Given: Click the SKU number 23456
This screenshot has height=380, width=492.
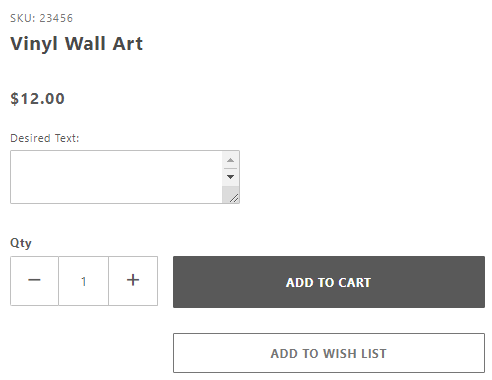Looking at the screenshot, I should (x=56, y=18).
